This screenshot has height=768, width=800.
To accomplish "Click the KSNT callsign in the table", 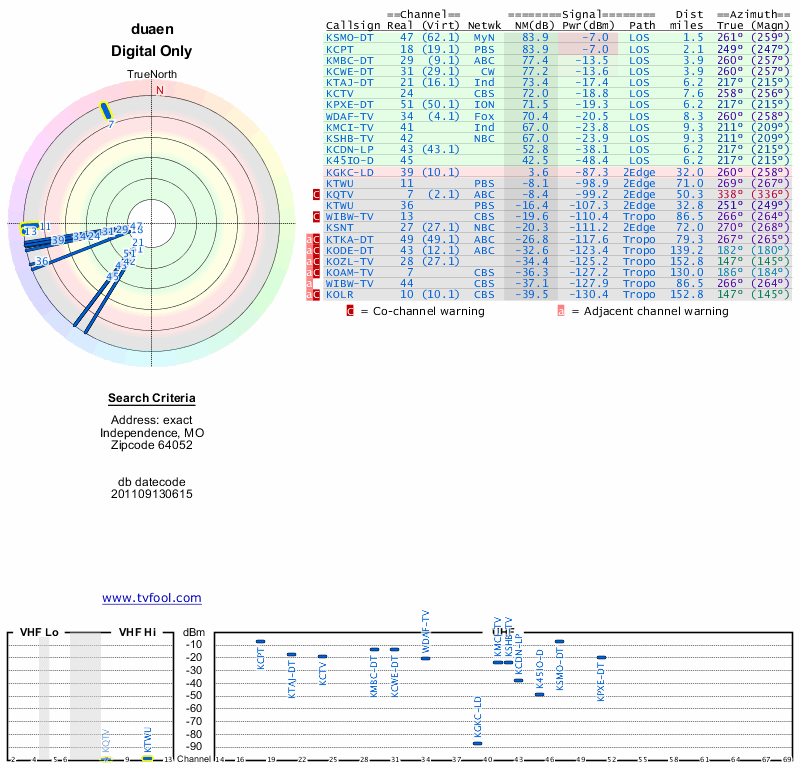I will (x=340, y=228).
